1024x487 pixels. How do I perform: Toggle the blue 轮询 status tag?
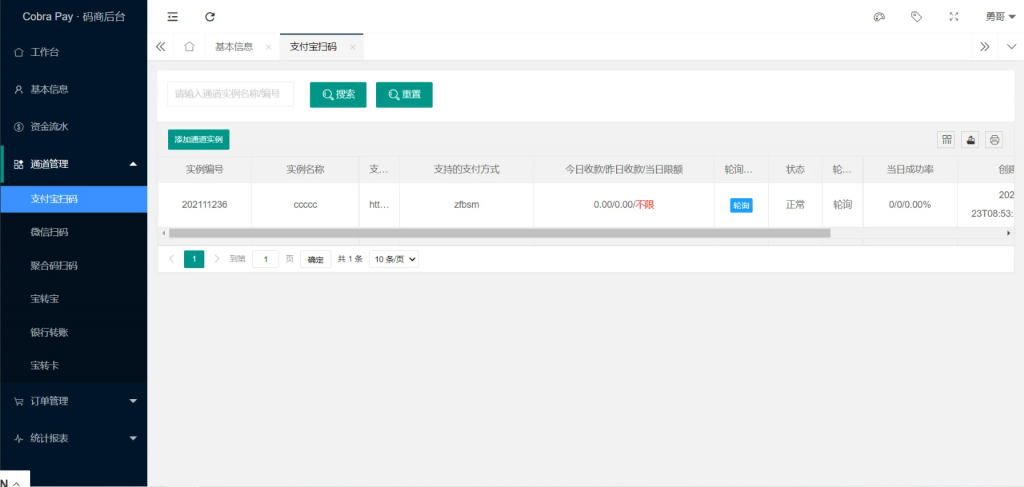tap(741, 205)
